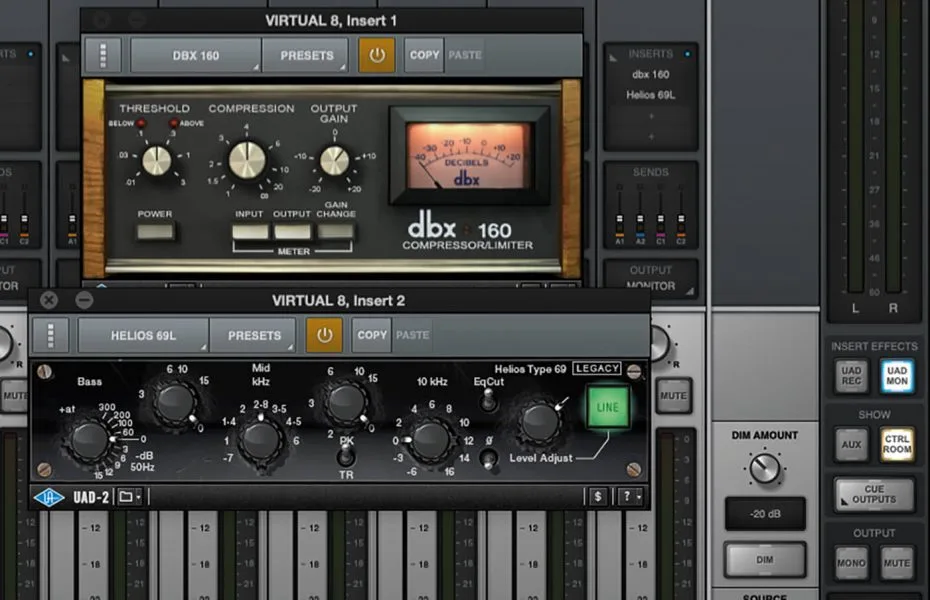Paste settings into the Helios 69L plugin

tap(413, 335)
